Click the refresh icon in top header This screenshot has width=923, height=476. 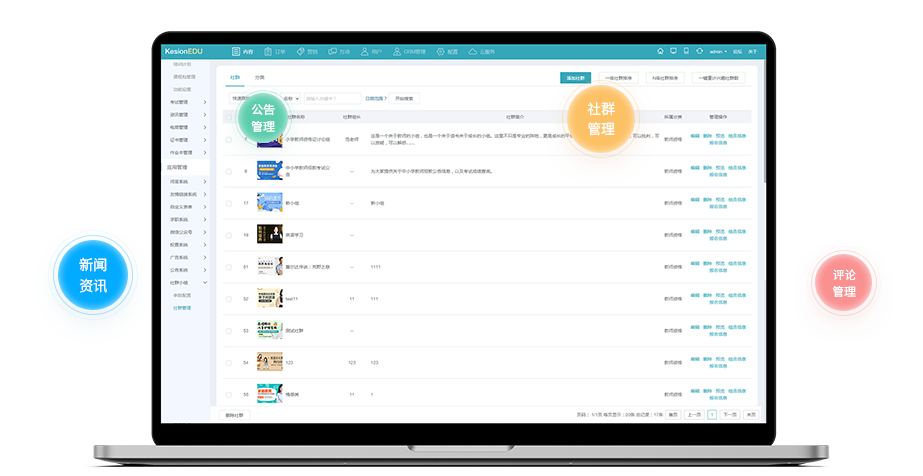pos(699,51)
